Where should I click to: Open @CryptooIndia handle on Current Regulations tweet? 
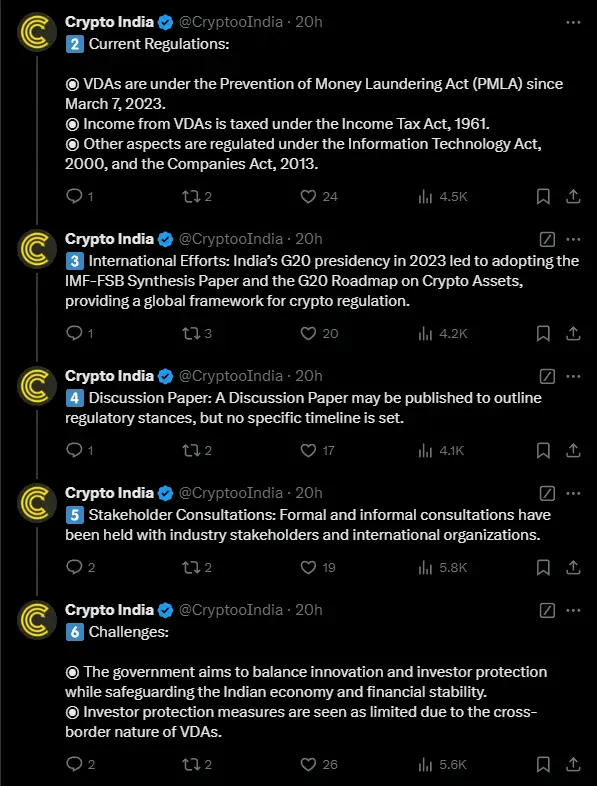231,22
